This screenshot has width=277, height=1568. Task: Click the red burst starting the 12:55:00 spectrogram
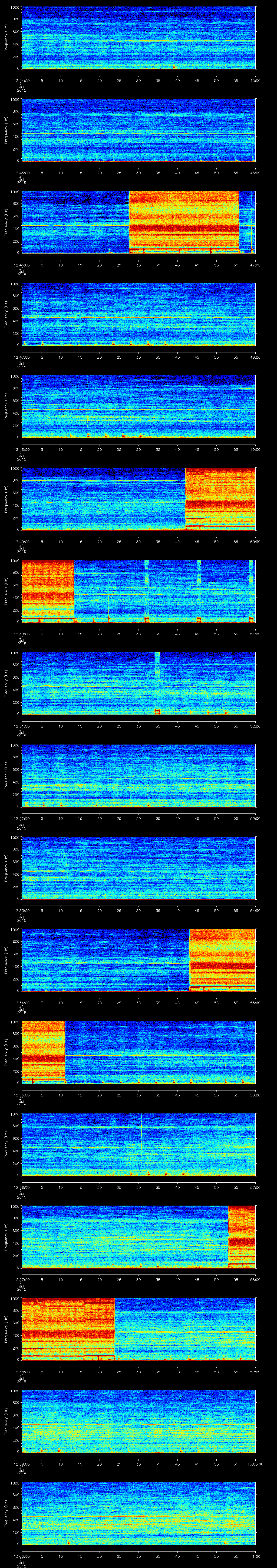[x=44, y=1052]
